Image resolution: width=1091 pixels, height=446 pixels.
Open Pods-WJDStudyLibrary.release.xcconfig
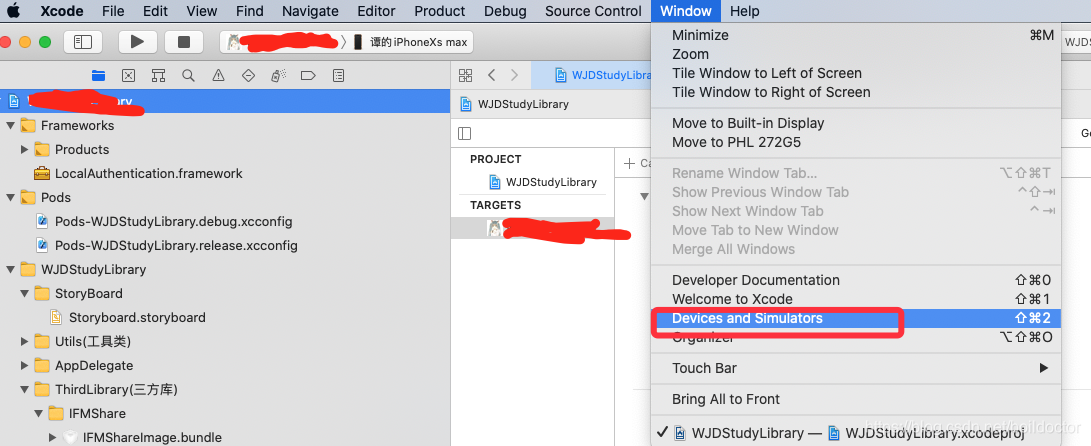click(x=176, y=246)
